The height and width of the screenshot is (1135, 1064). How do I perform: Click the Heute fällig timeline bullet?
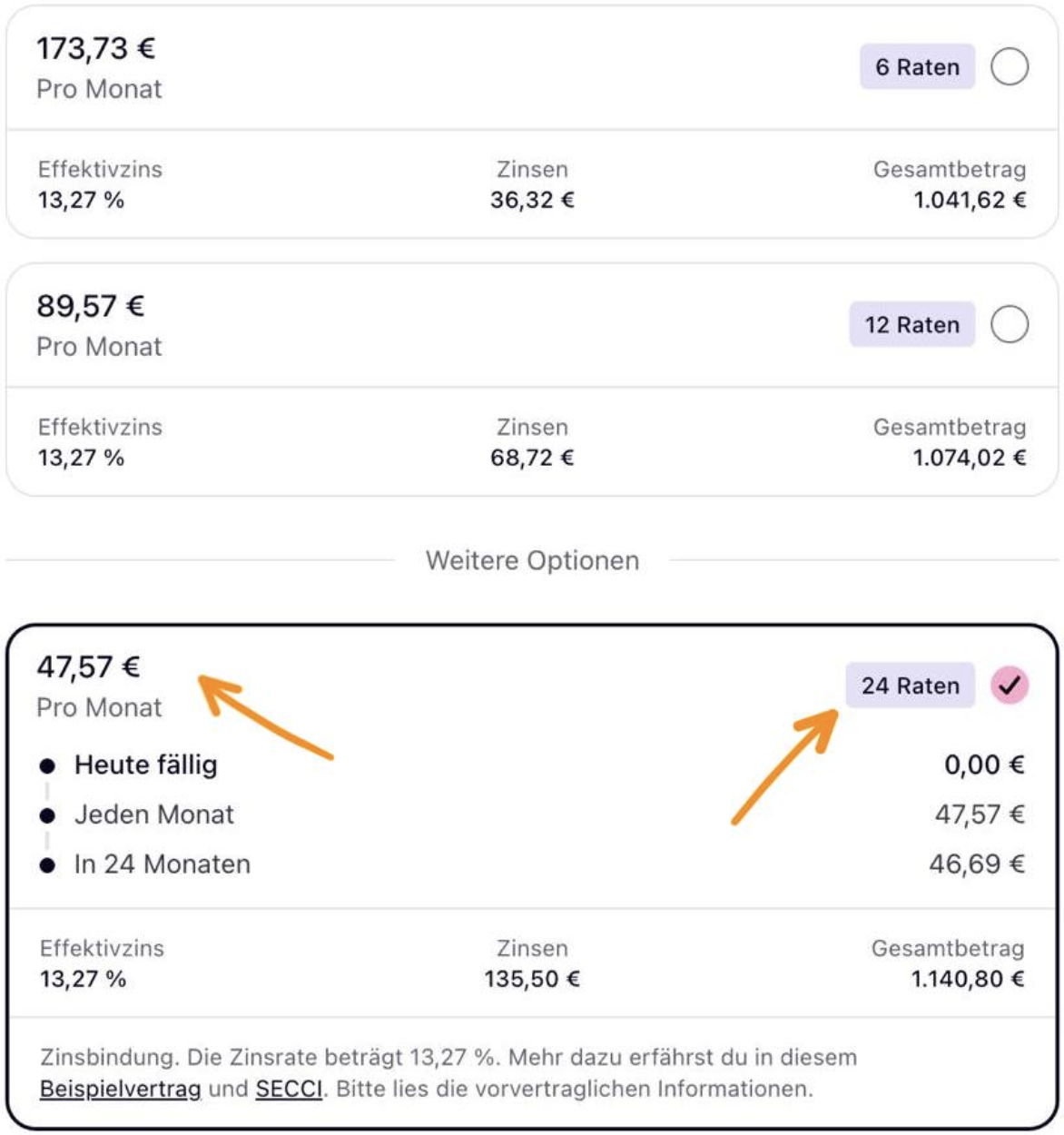pyautogui.click(x=48, y=766)
